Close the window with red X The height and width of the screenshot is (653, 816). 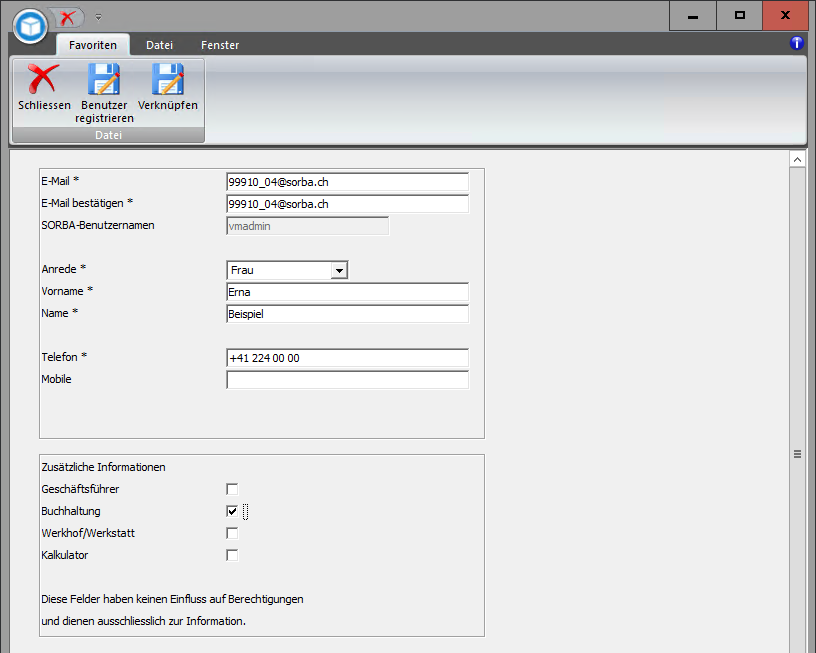point(786,16)
